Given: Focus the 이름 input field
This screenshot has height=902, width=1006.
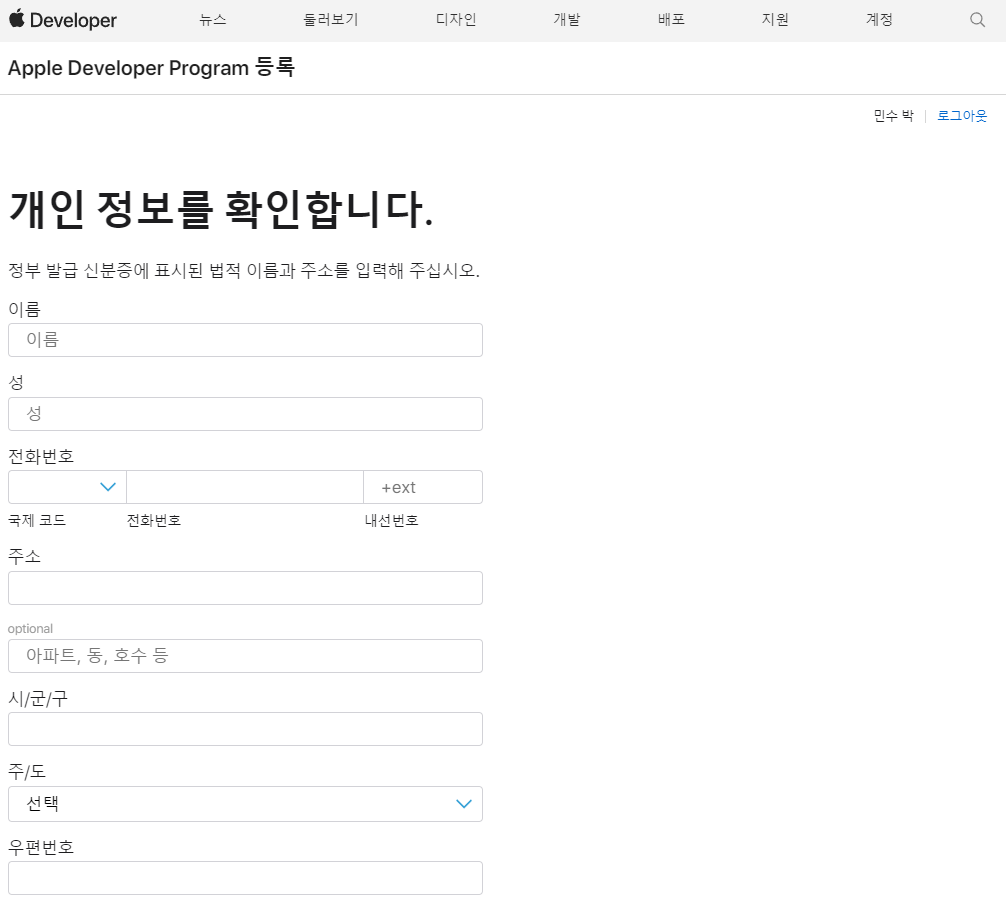Looking at the screenshot, I should click(x=245, y=340).
